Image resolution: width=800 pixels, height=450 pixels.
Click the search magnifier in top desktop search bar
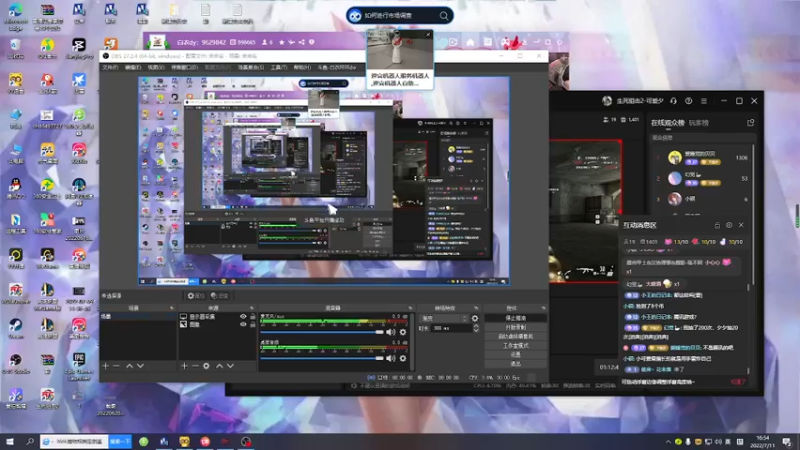point(444,16)
